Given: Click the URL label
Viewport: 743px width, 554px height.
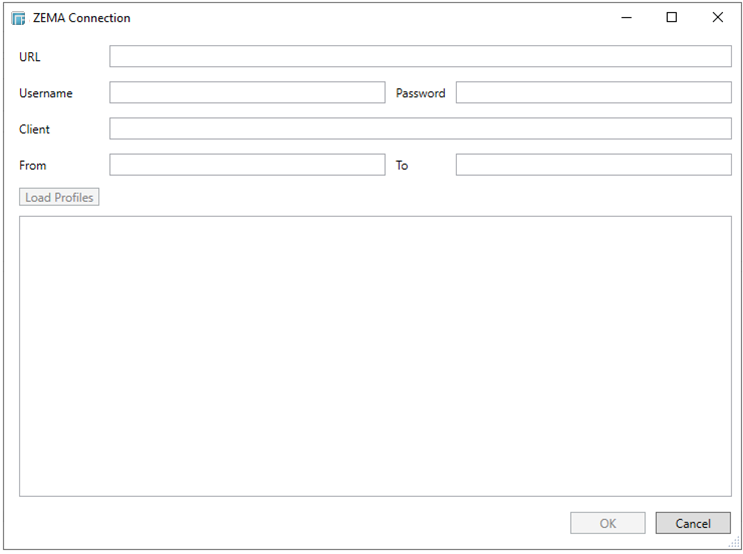Looking at the screenshot, I should click(30, 57).
